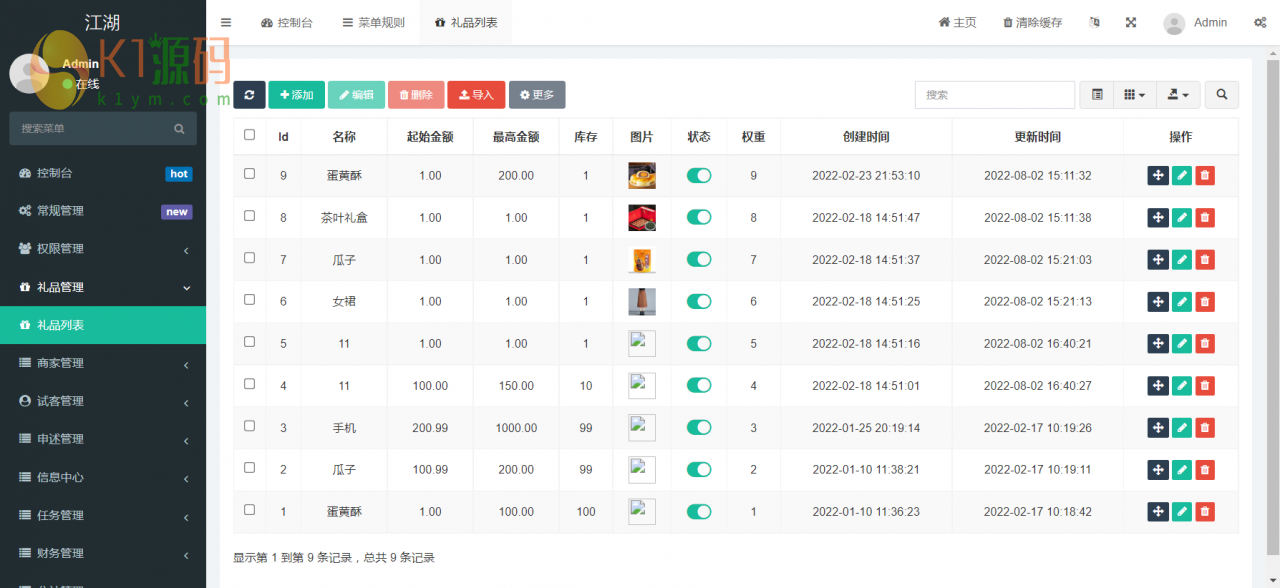
Task: Click the red delete icon for 蛋黄酥 row 9
Action: coord(1205,176)
